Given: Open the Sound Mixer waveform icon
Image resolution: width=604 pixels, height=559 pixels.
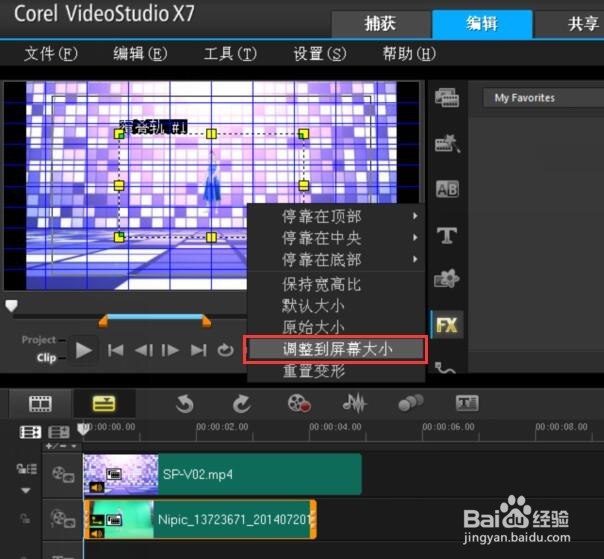Looking at the screenshot, I should pyautogui.click(x=354, y=403).
